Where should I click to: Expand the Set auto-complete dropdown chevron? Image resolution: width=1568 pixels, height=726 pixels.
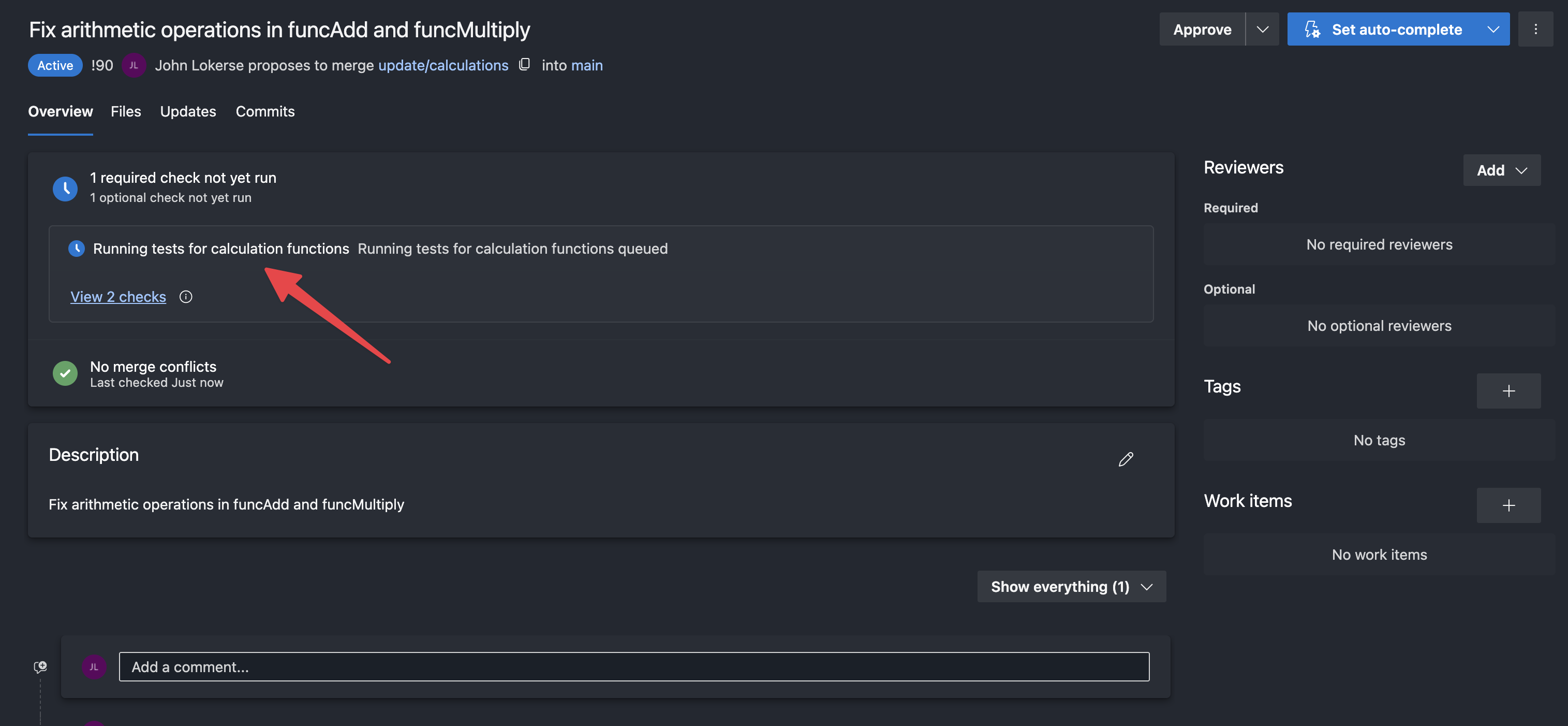(x=1492, y=29)
